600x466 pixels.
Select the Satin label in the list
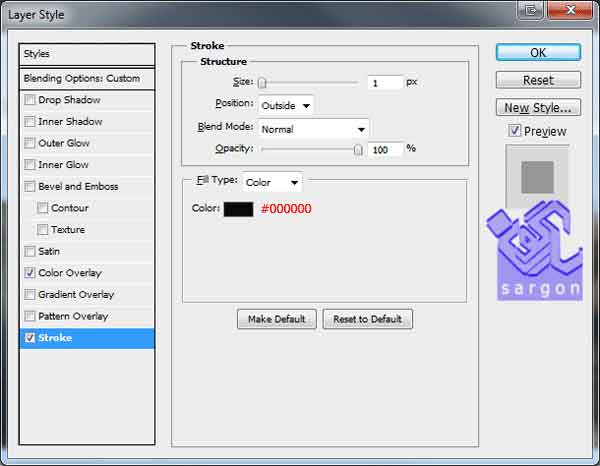click(49, 251)
